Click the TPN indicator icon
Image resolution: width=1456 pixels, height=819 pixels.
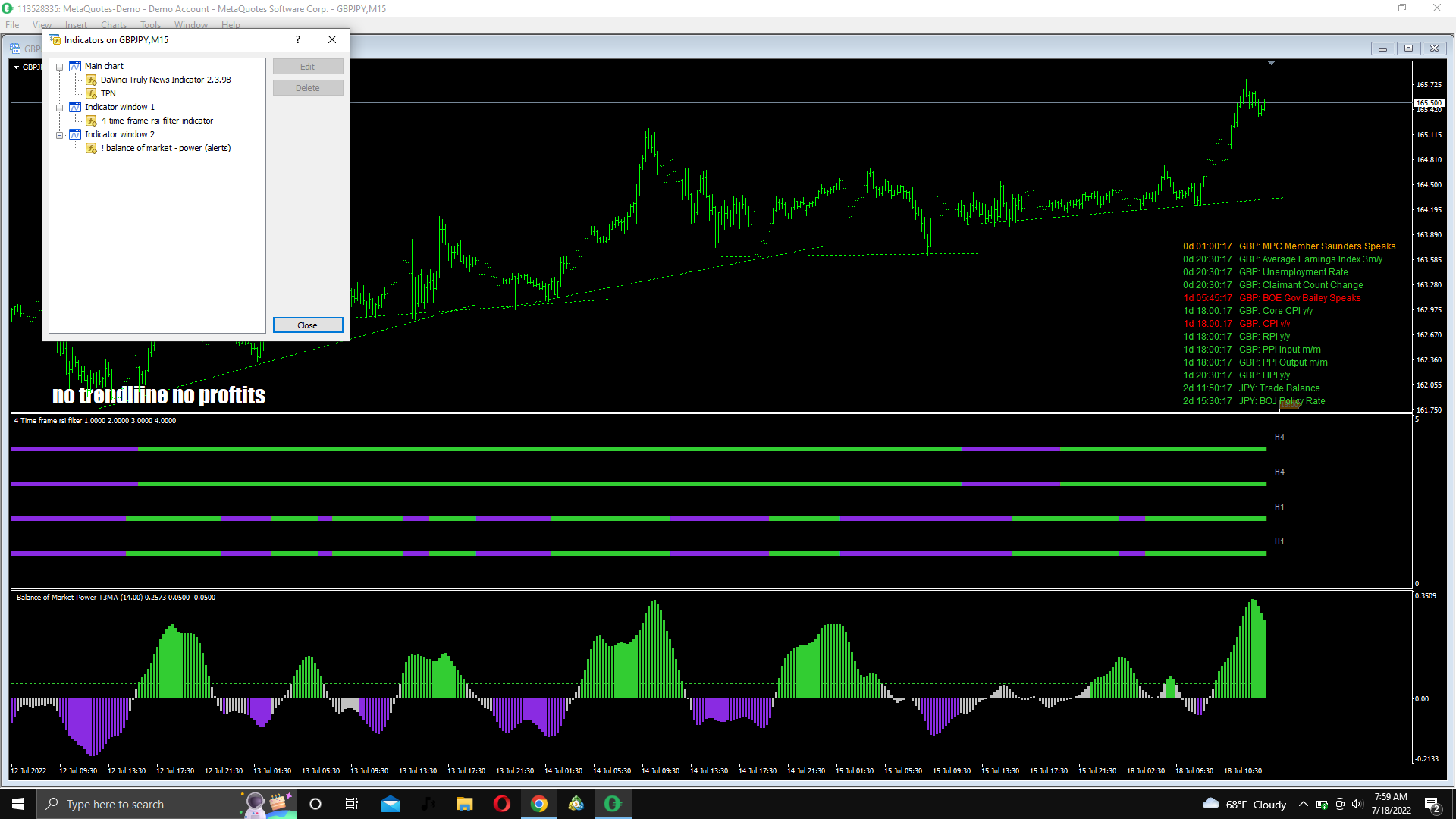click(92, 93)
